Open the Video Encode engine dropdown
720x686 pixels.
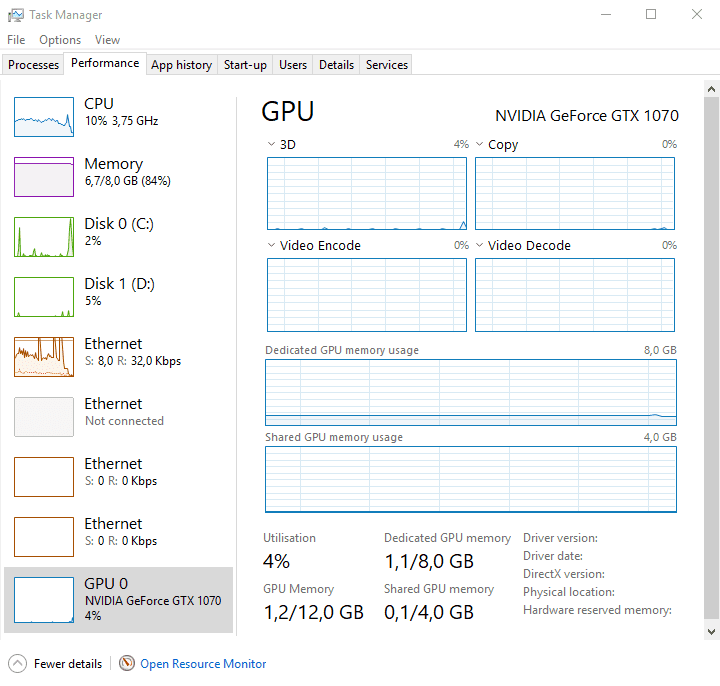[x=271, y=245]
